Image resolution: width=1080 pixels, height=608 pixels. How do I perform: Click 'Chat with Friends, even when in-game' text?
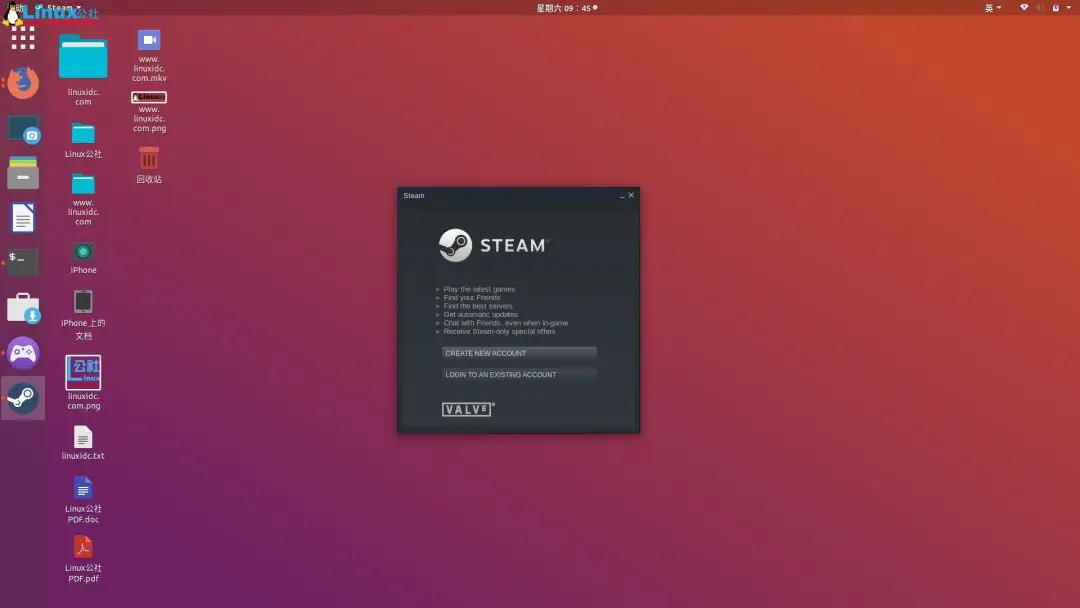tap(506, 322)
